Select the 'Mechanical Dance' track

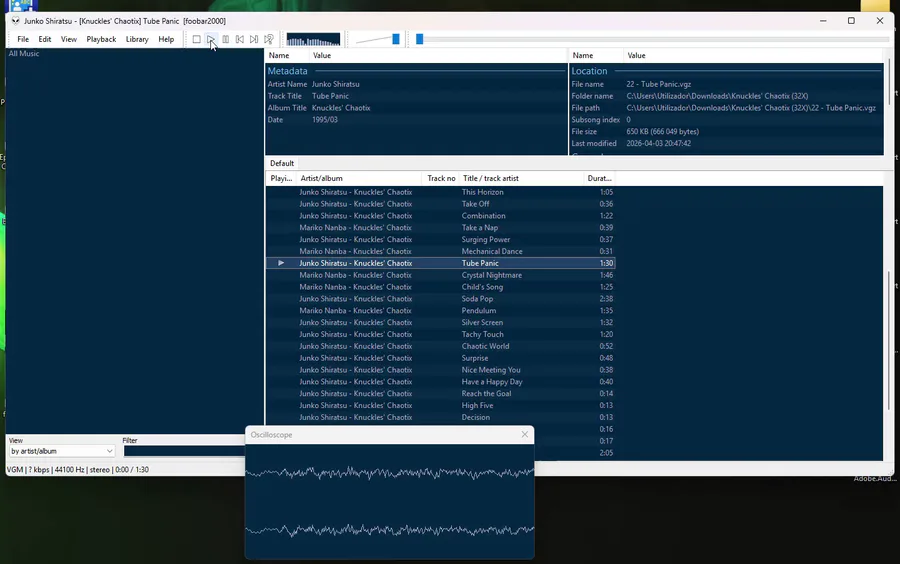pos(441,251)
